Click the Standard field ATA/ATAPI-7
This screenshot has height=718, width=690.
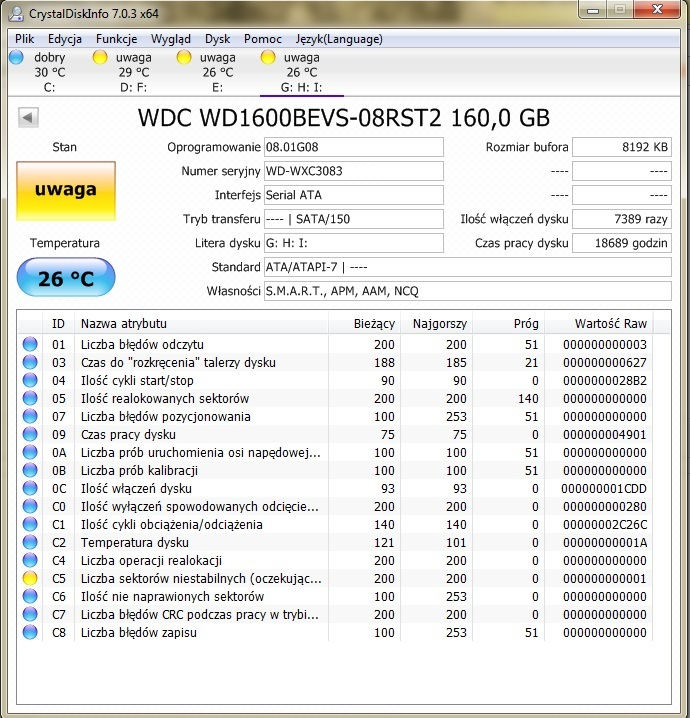tap(468, 267)
